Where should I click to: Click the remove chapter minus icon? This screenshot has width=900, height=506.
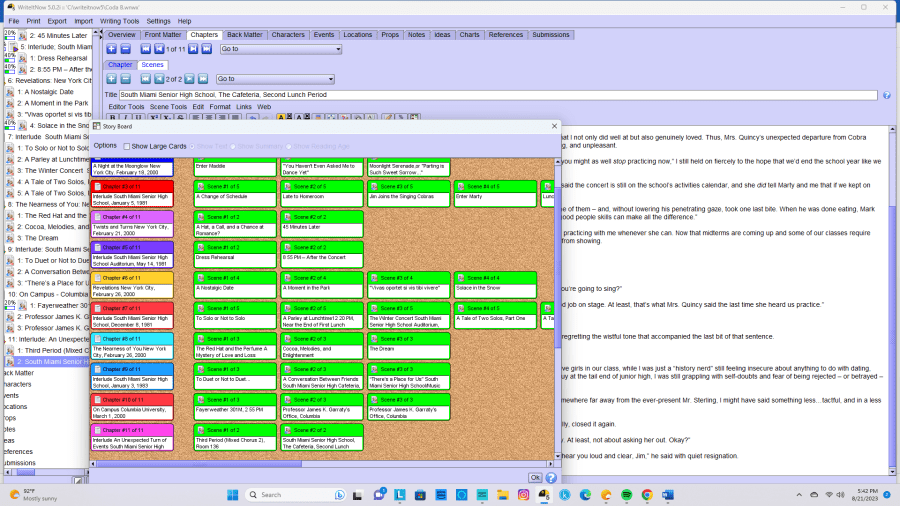coord(126,49)
